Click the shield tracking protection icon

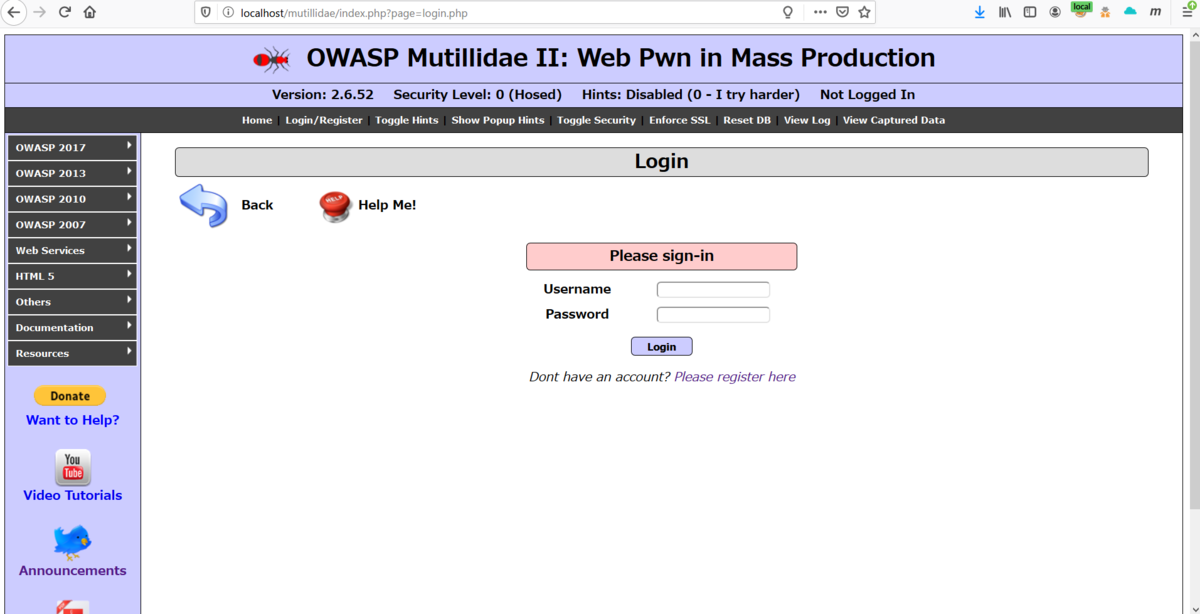206,12
